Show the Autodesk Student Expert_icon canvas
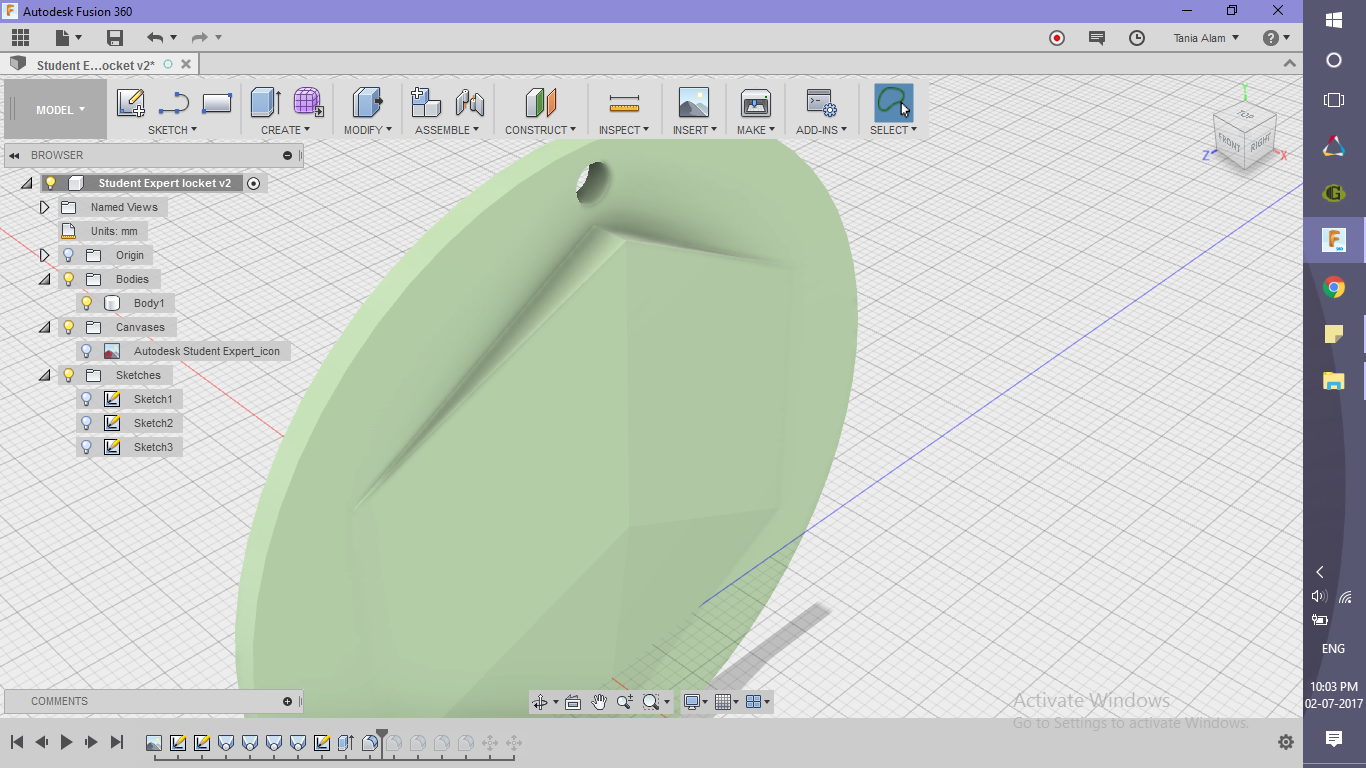This screenshot has width=1366, height=768. click(x=87, y=351)
